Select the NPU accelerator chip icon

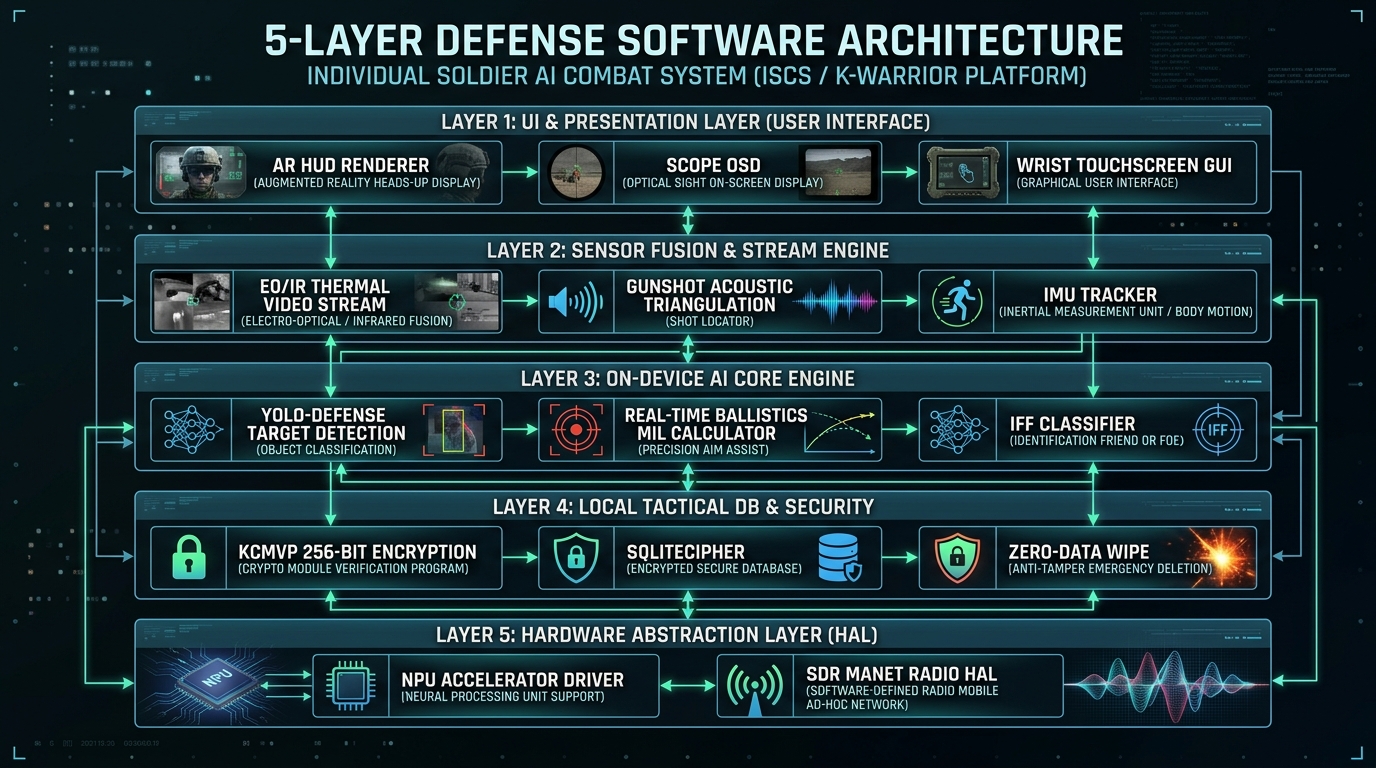click(x=351, y=686)
